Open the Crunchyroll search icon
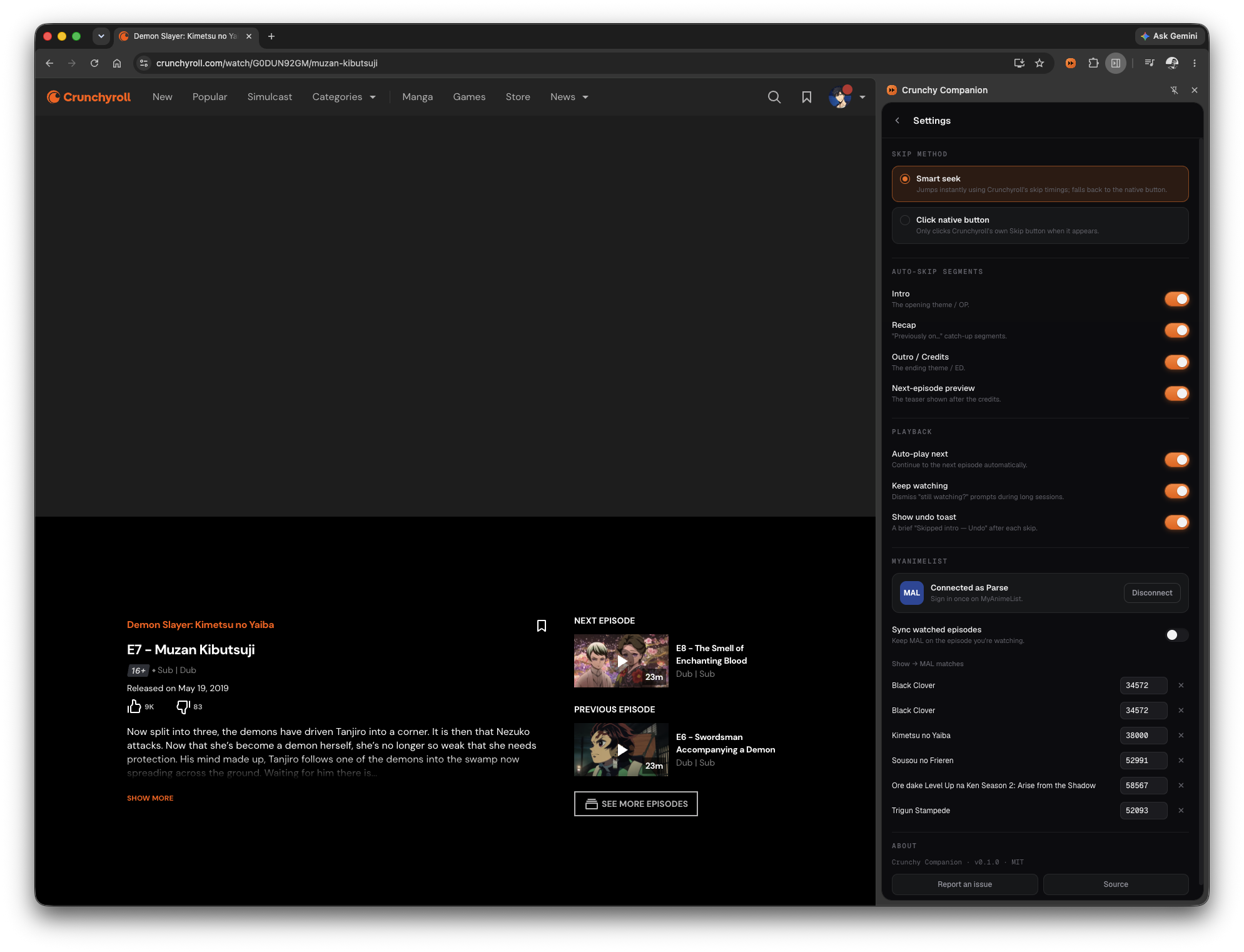Image resolution: width=1244 pixels, height=952 pixels. [774, 97]
